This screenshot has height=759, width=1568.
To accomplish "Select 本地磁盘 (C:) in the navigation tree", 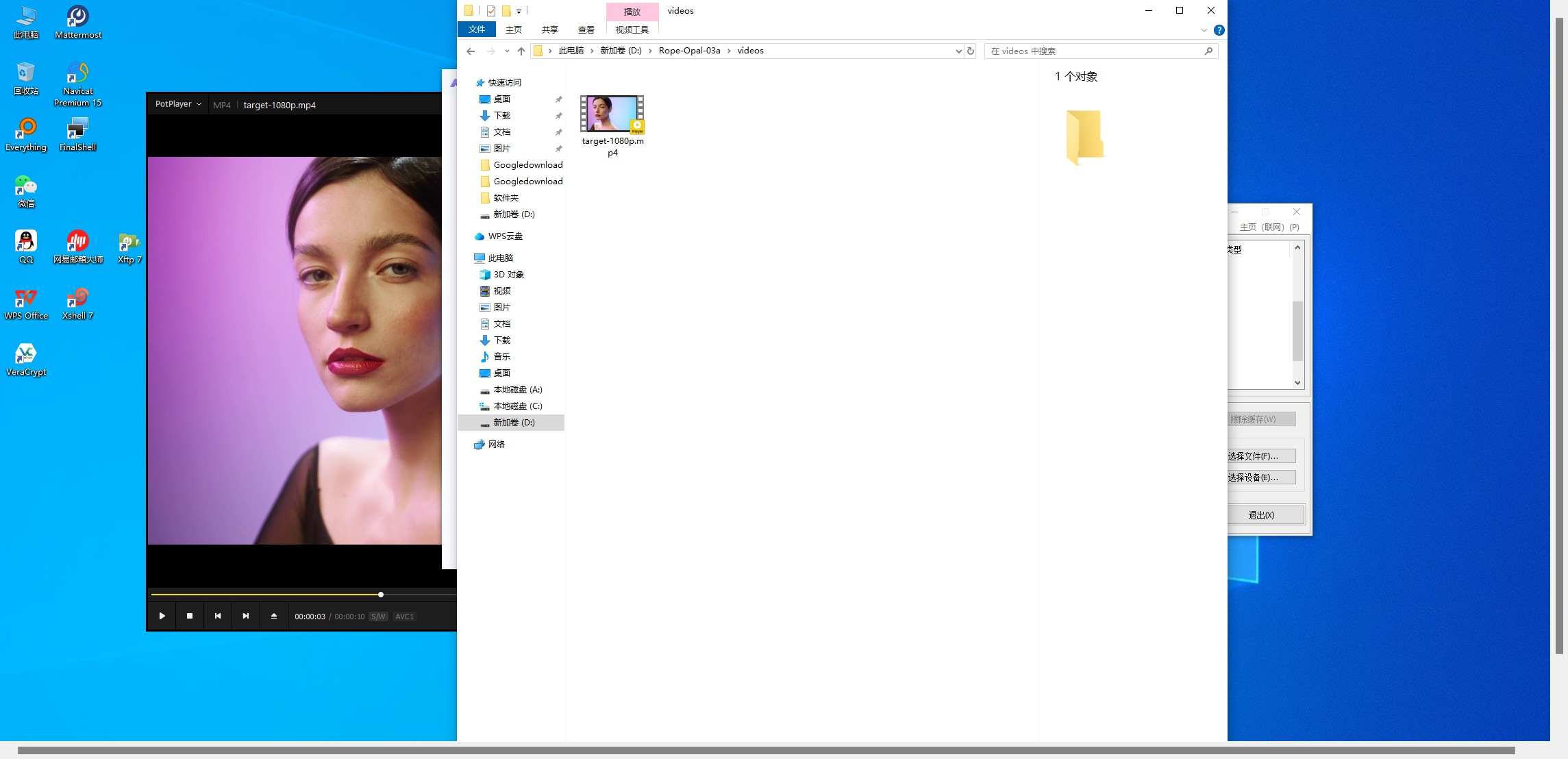I will (517, 406).
